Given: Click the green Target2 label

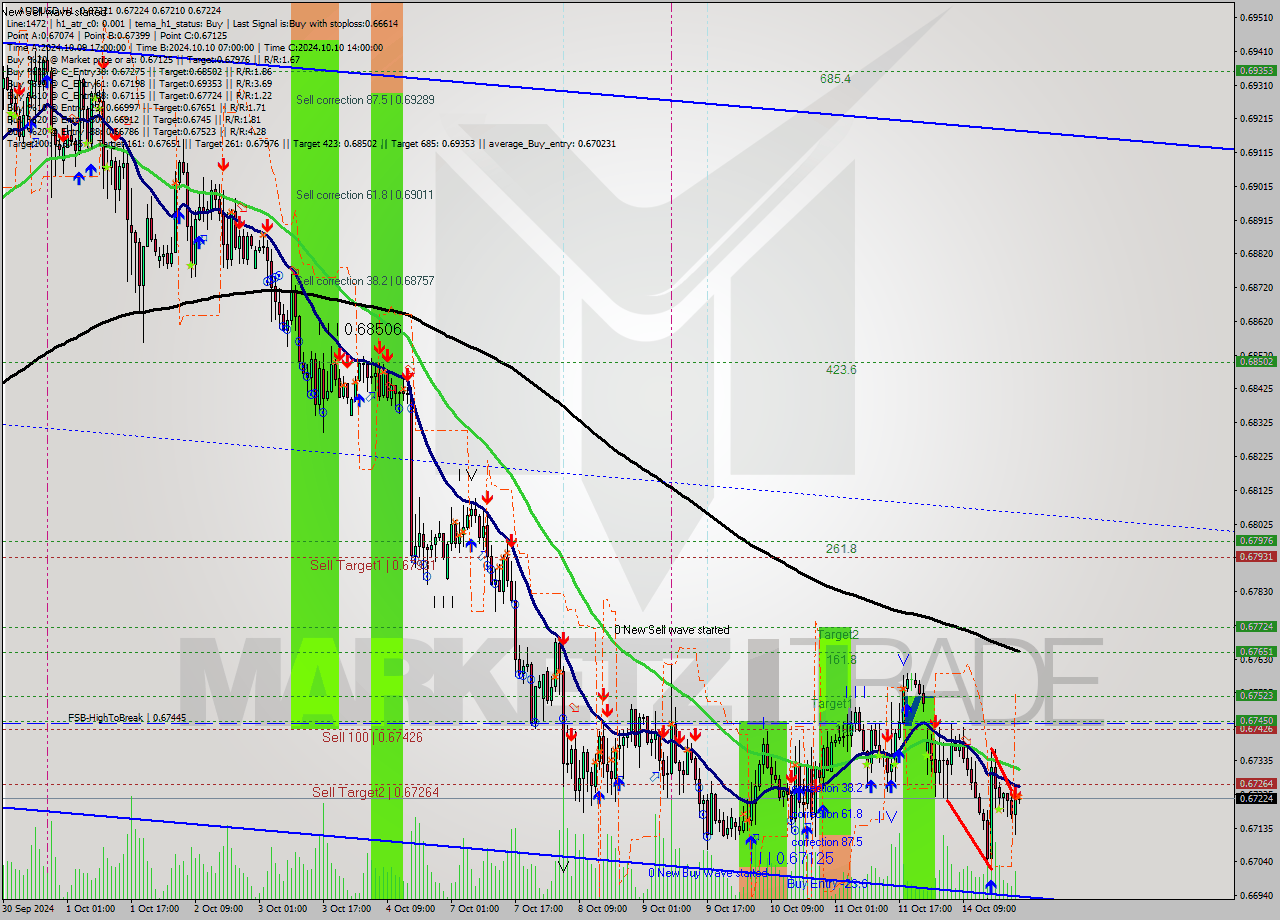Looking at the screenshot, I should click(837, 635).
